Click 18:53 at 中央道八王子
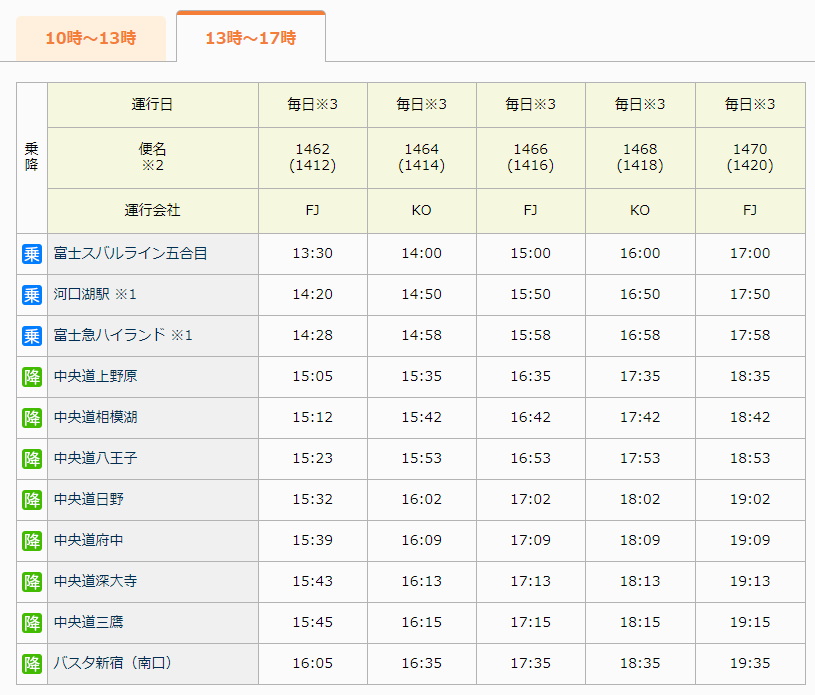 (750, 459)
